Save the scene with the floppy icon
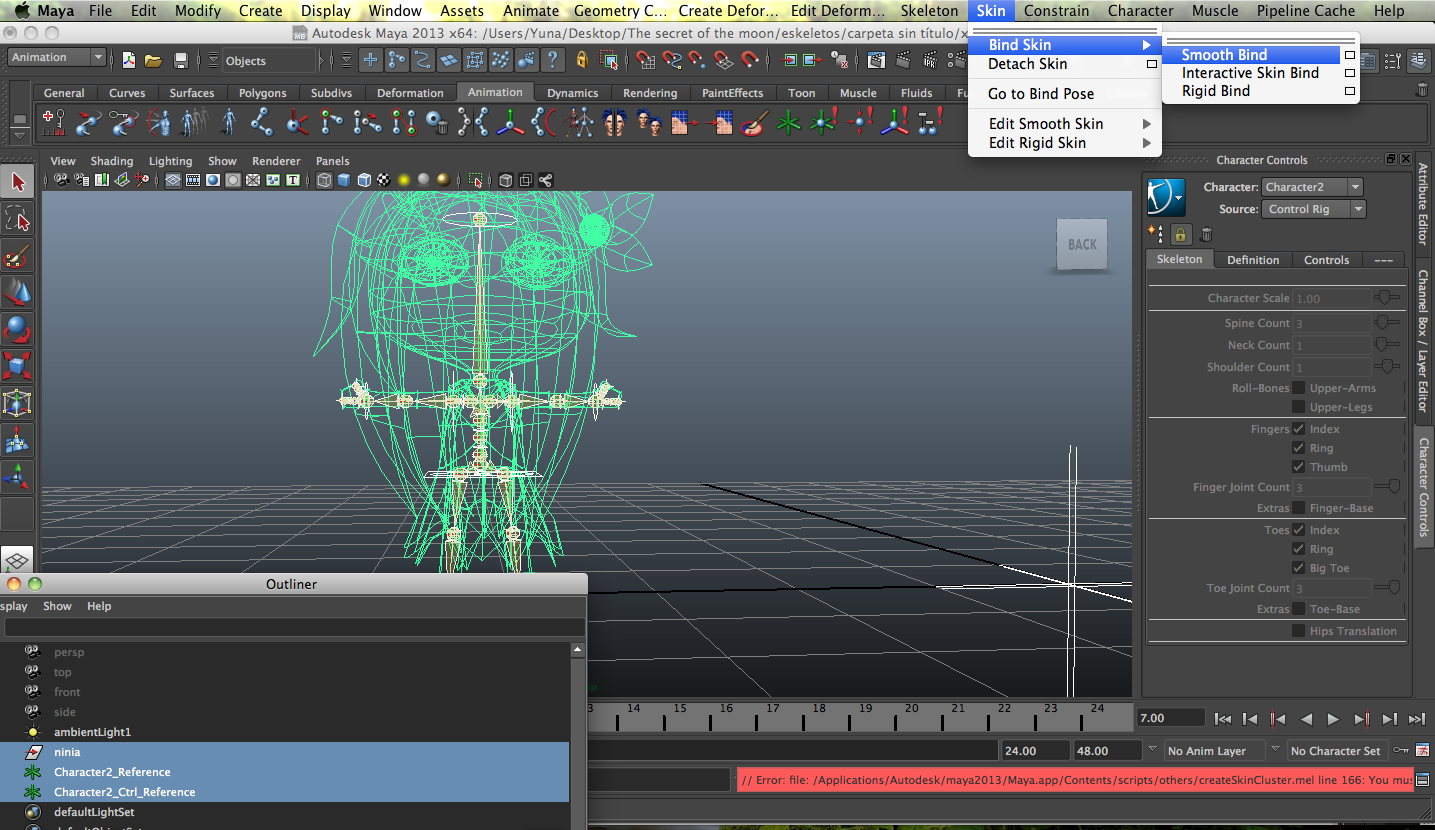This screenshot has width=1435, height=830. click(x=180, y=60)
